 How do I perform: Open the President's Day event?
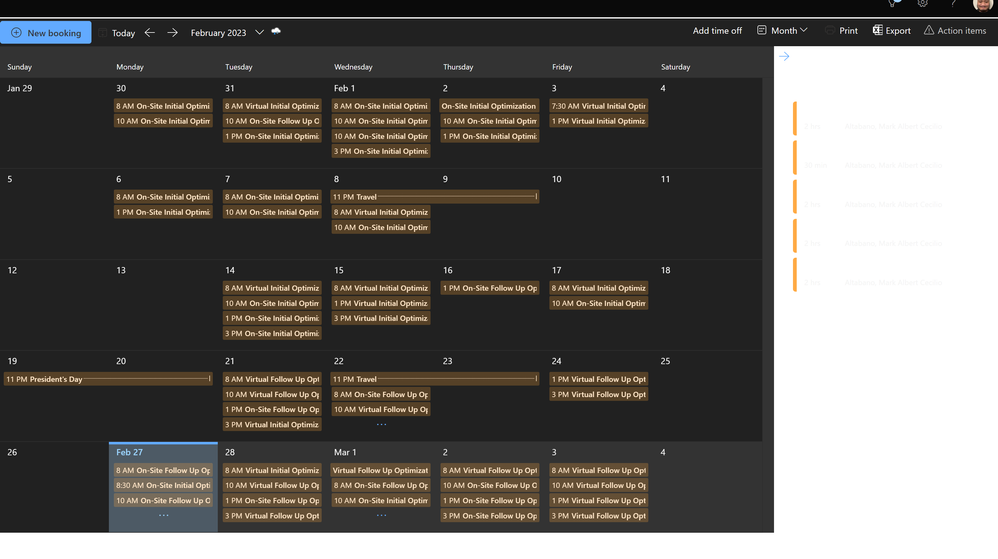click(108, 379)
